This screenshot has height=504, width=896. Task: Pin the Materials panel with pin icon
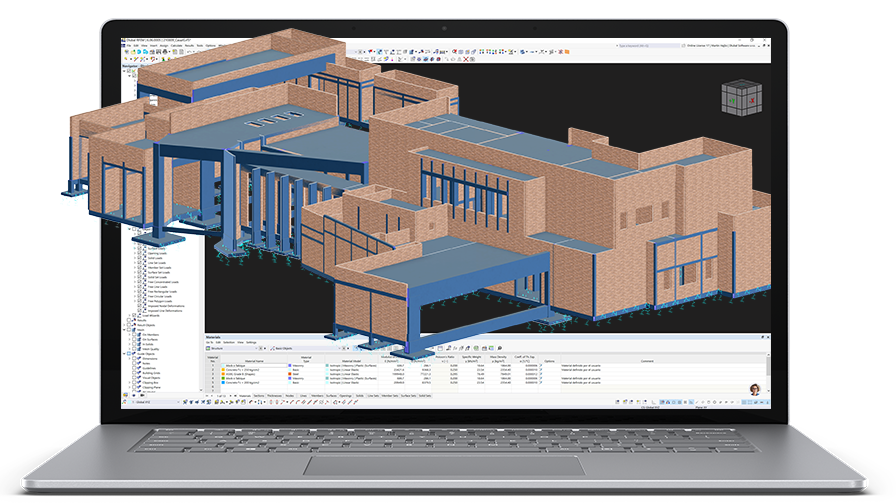(x=762, y=337)
